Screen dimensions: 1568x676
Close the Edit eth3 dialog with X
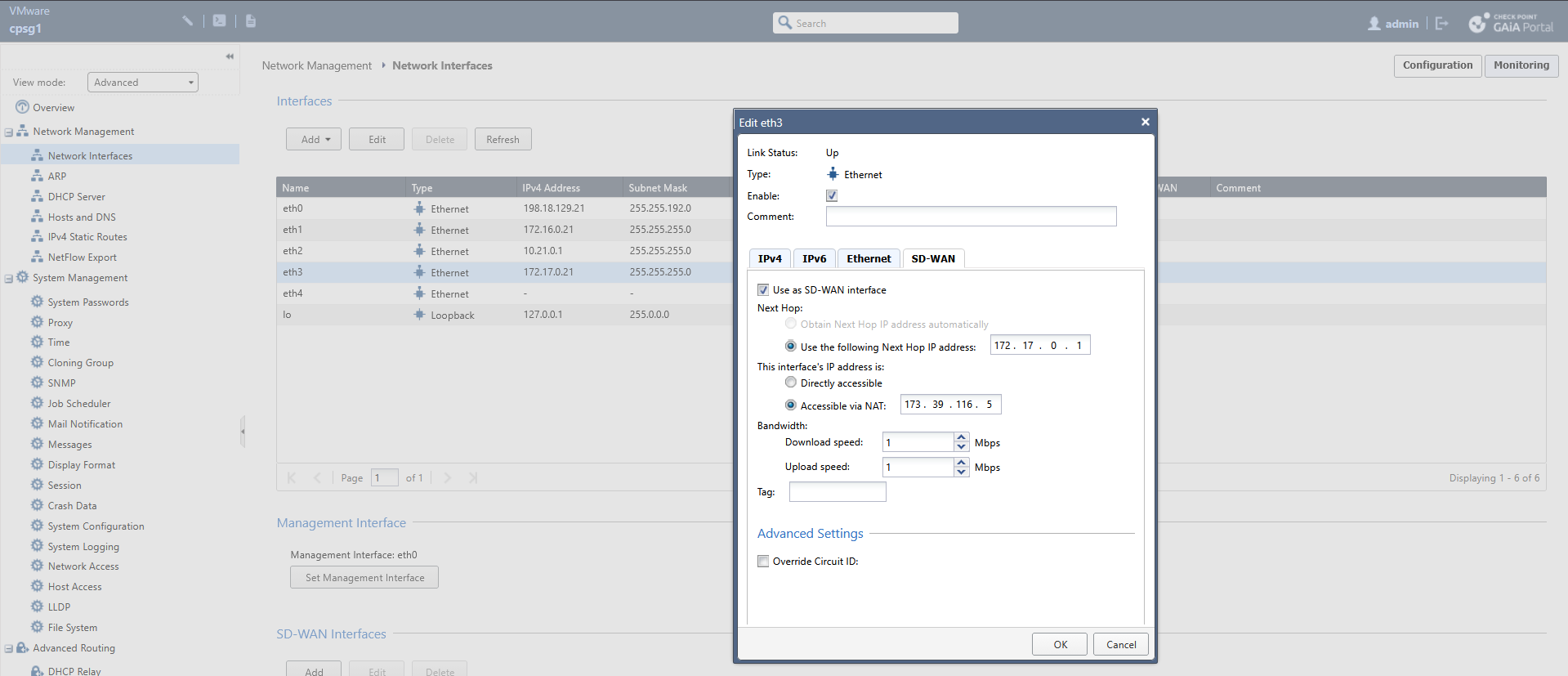[x=1145, y=122]
